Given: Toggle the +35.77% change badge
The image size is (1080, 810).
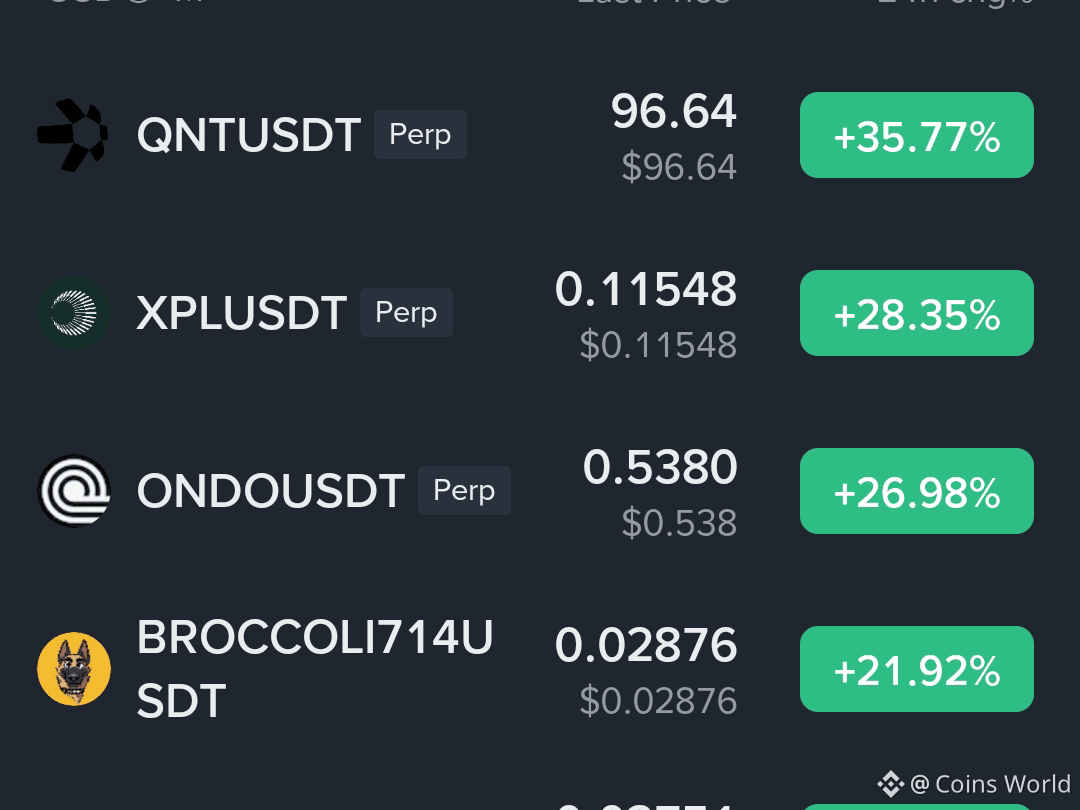Looking at the screenshot, I should point(917,135).
